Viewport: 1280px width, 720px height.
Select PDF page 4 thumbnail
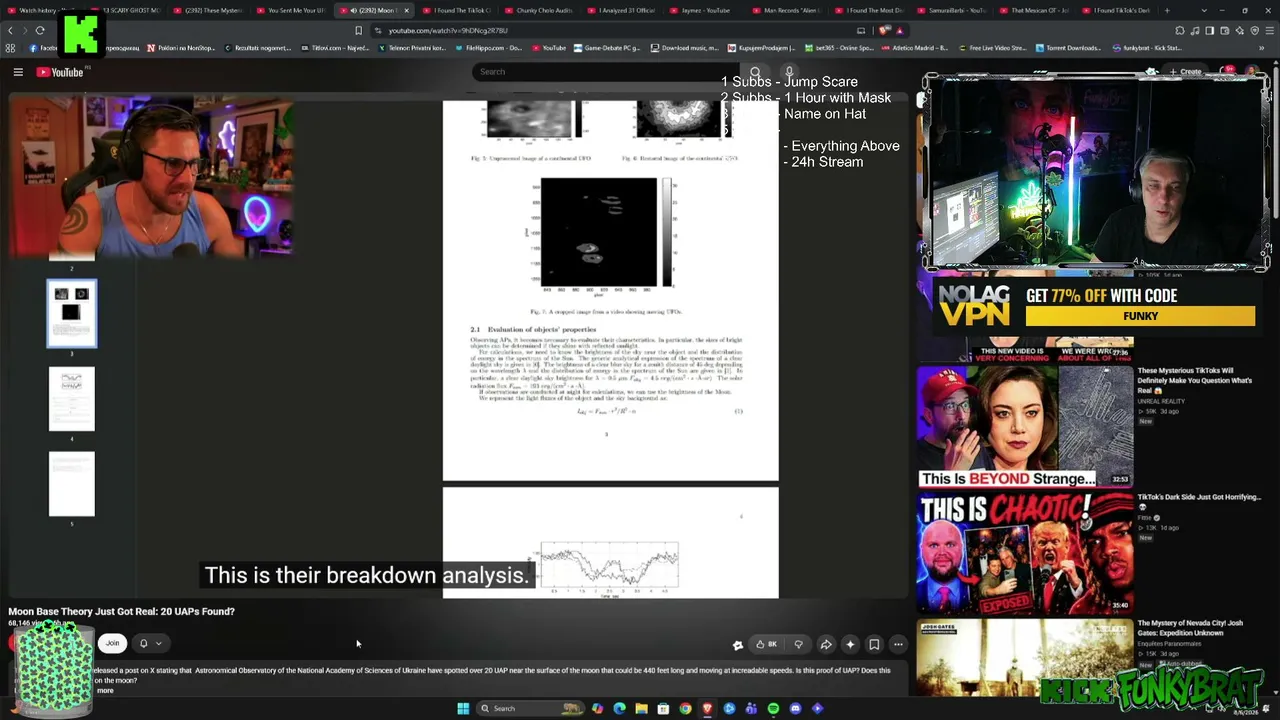(x=72, y=399)
